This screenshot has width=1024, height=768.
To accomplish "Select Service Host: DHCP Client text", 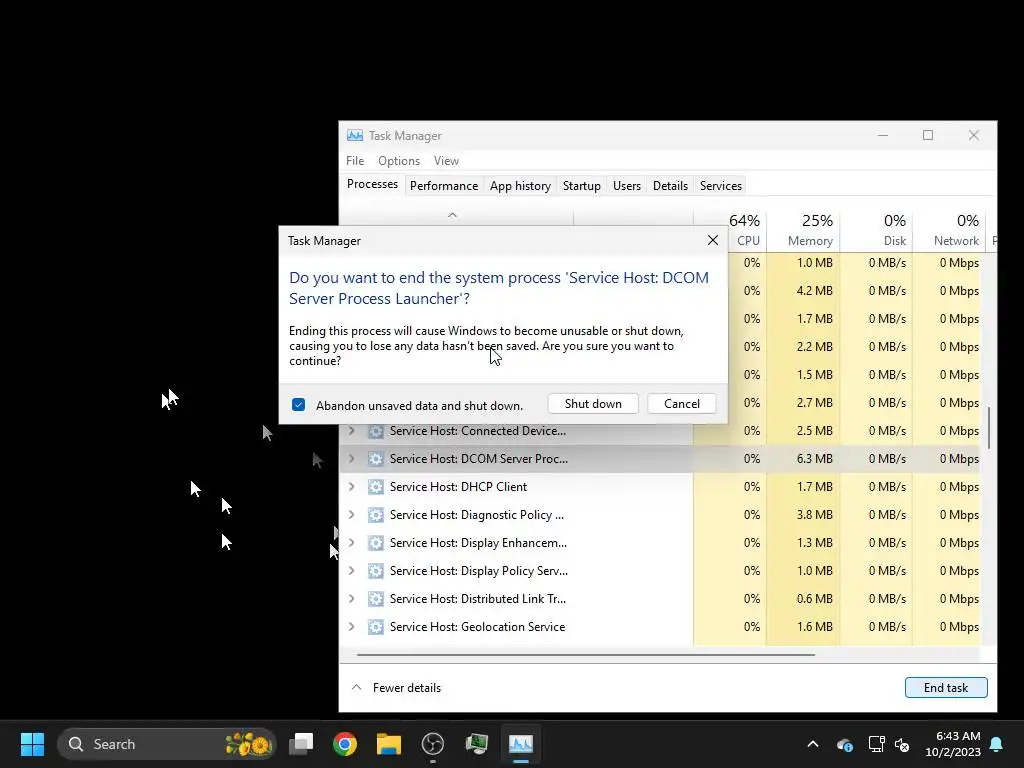I will (x=458, y=487).
